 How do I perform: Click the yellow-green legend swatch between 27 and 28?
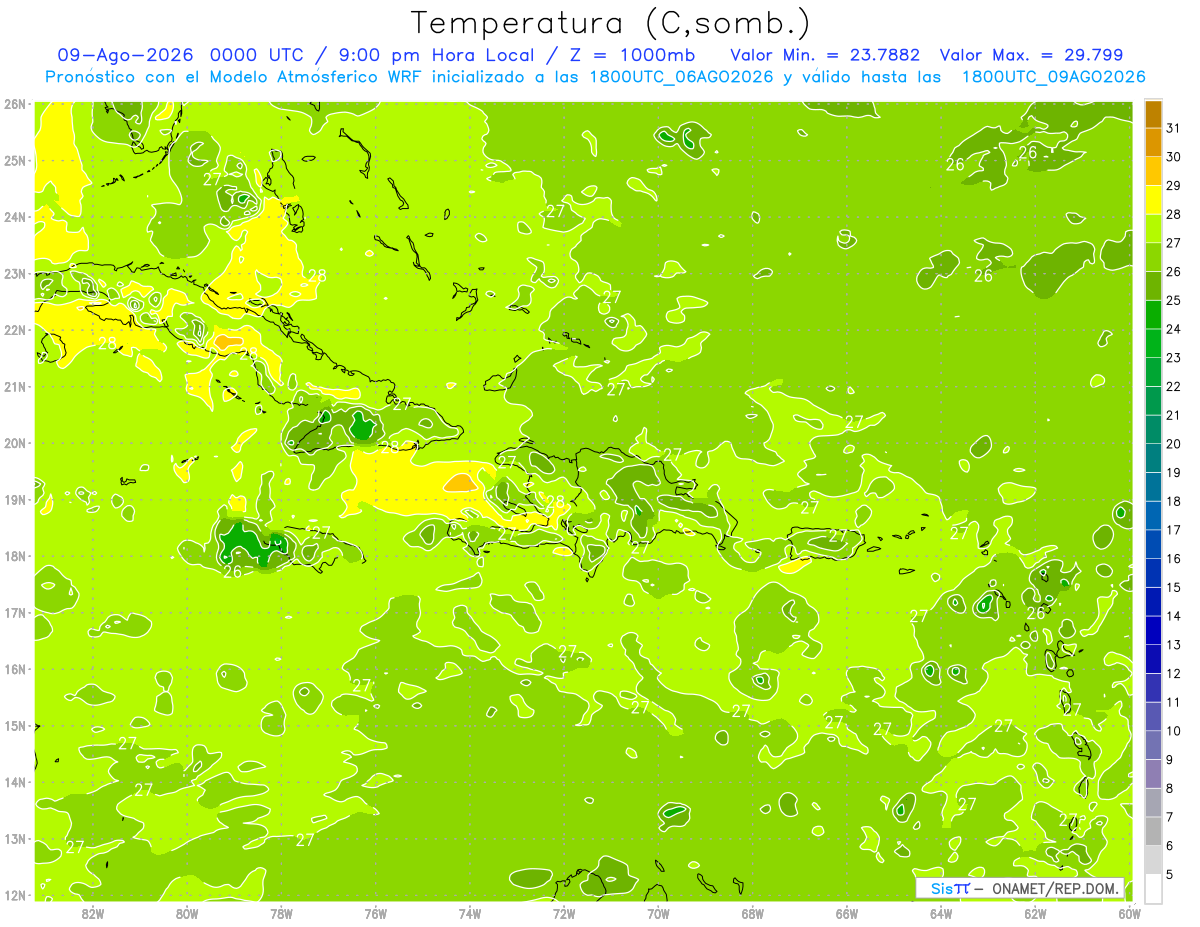pyautogui.click(x=1153, y=228)
